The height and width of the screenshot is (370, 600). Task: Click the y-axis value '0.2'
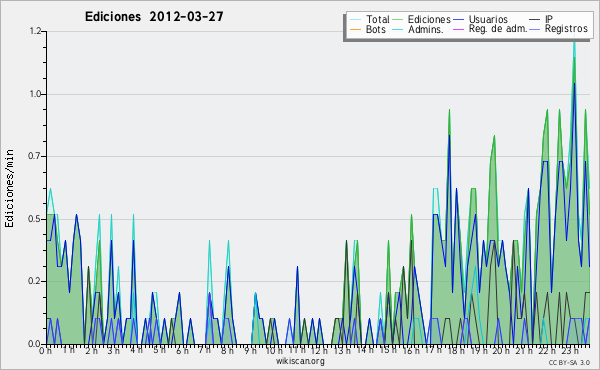pyautogui.click(x=35, y=281)
